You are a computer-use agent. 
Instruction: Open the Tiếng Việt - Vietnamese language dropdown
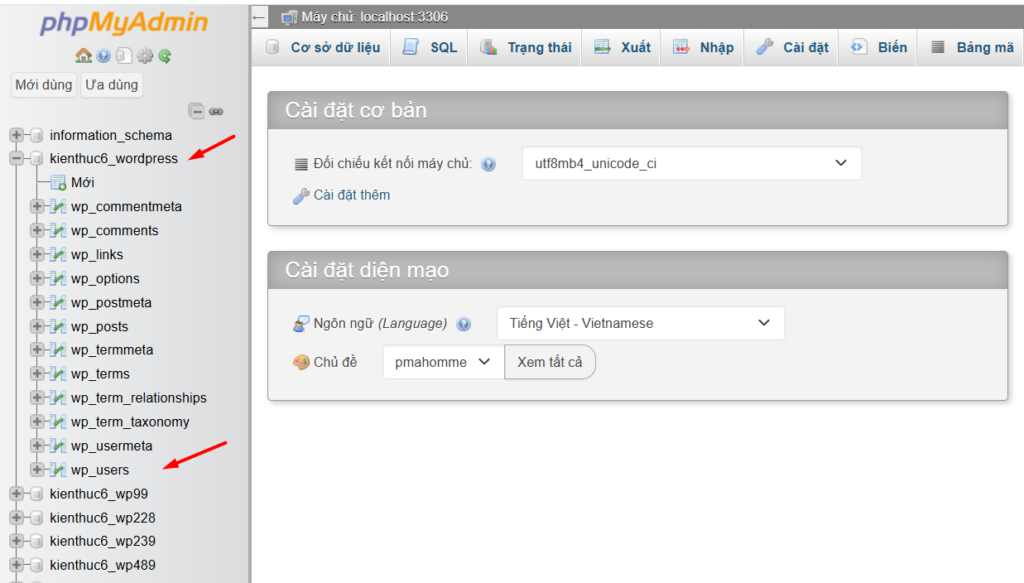coord(641,323)
